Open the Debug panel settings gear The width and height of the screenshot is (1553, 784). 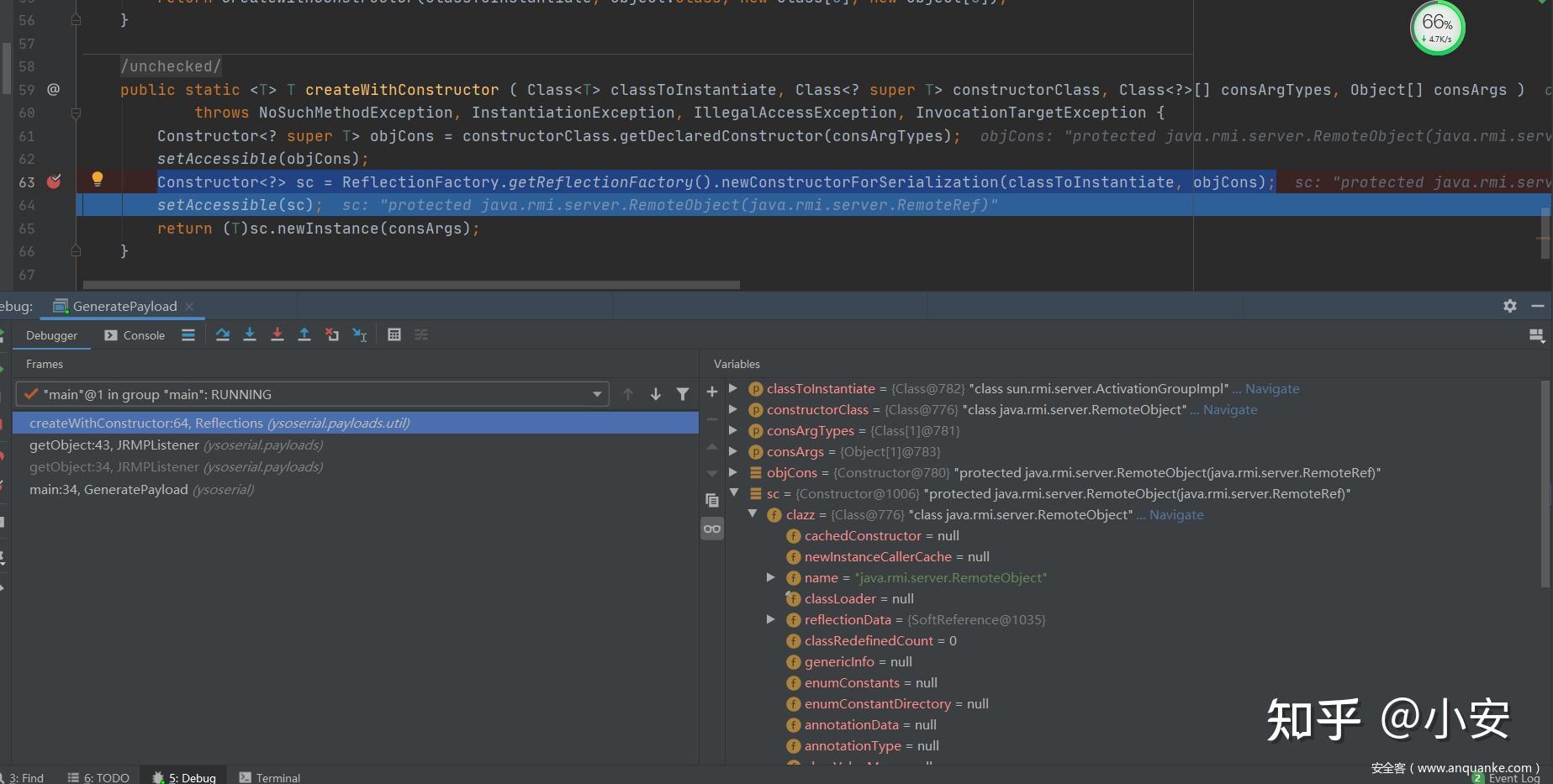click(1510, 306)
